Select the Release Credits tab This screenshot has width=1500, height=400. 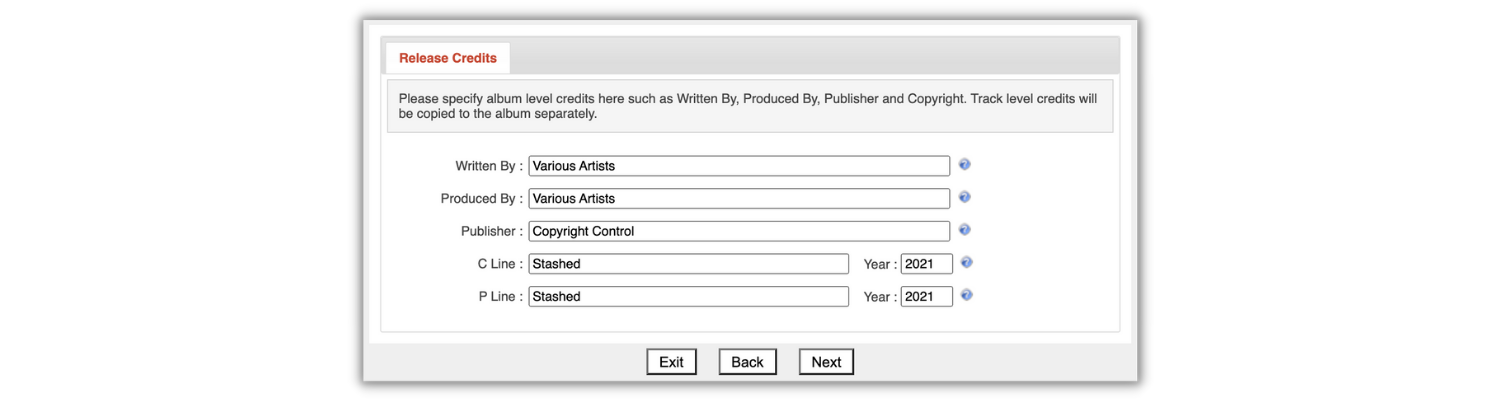click(448, 58)
